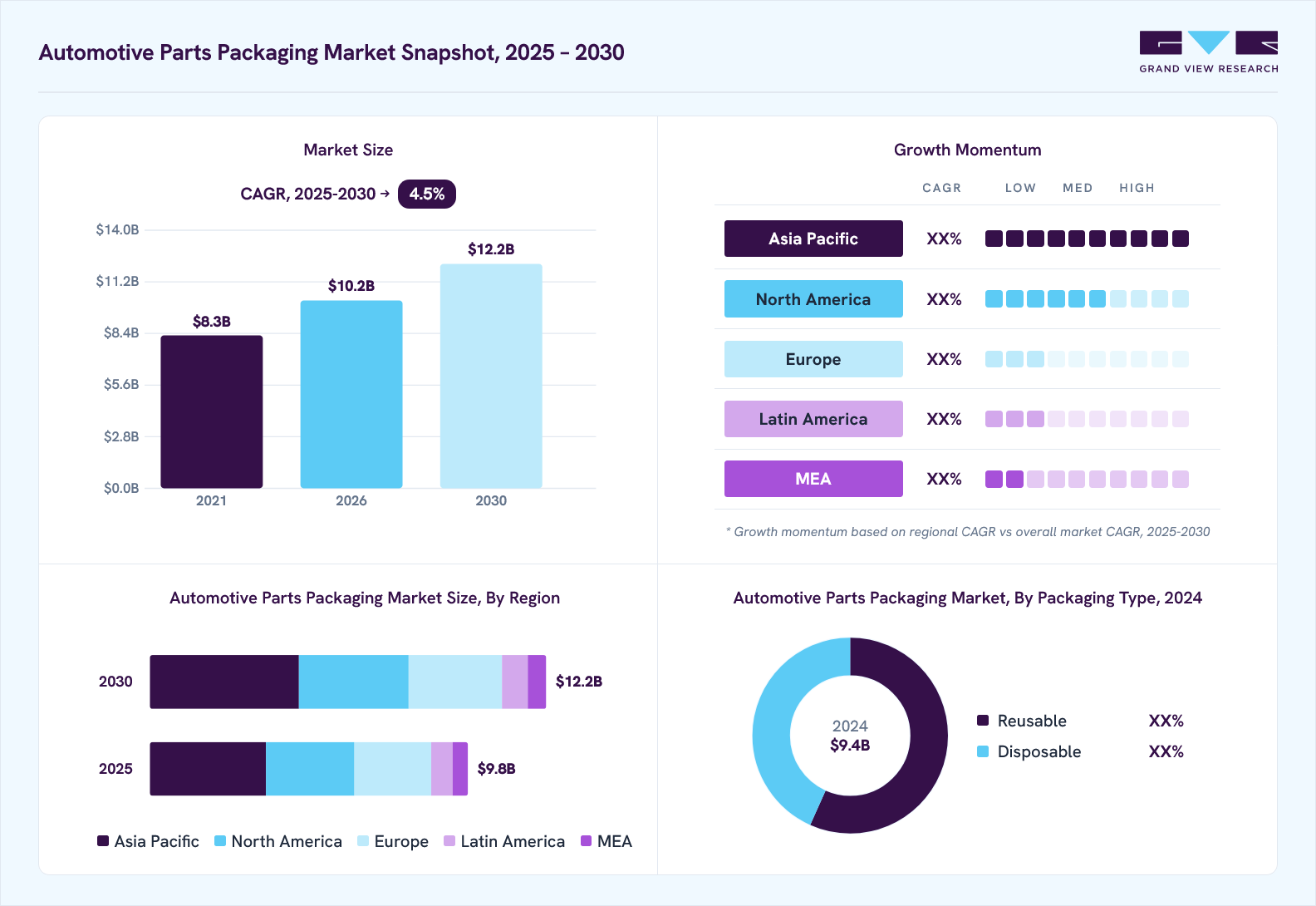Click the North America label in Growth Momentum
This screenshot has height=906, width=1316.
pyautogui.click(x=813, y=299)
